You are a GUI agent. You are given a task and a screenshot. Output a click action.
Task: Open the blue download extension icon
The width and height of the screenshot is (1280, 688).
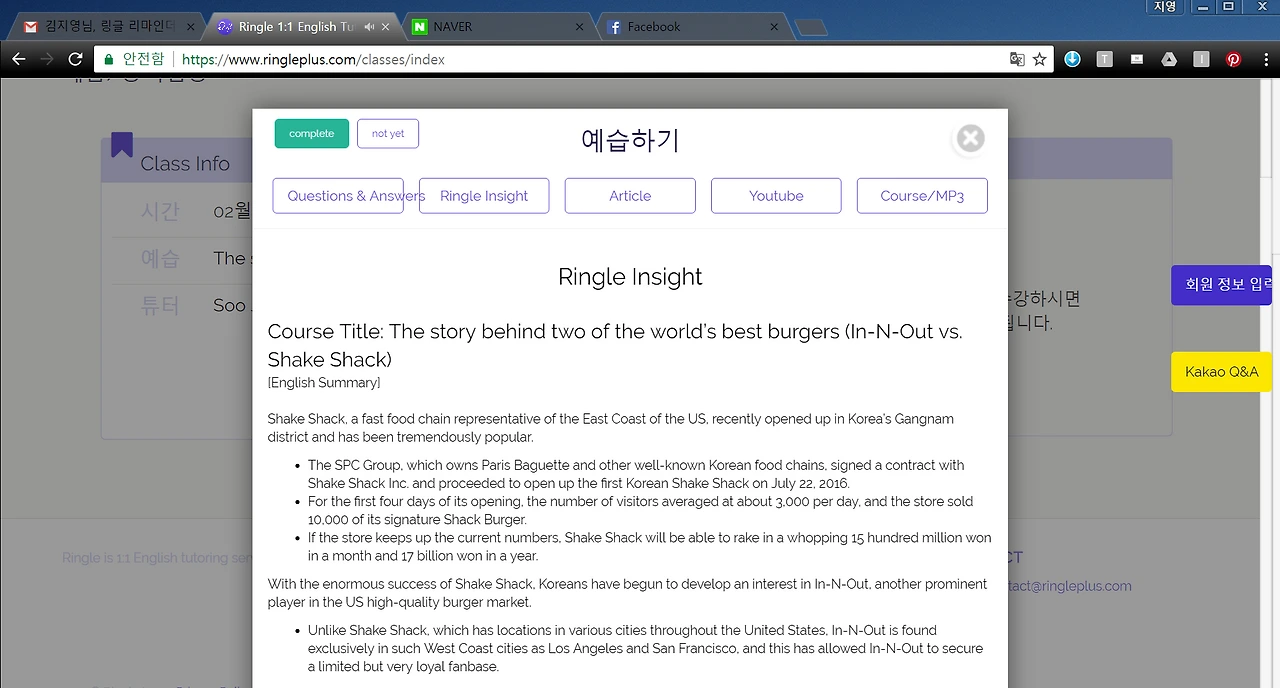click(x=1072, y=59)
